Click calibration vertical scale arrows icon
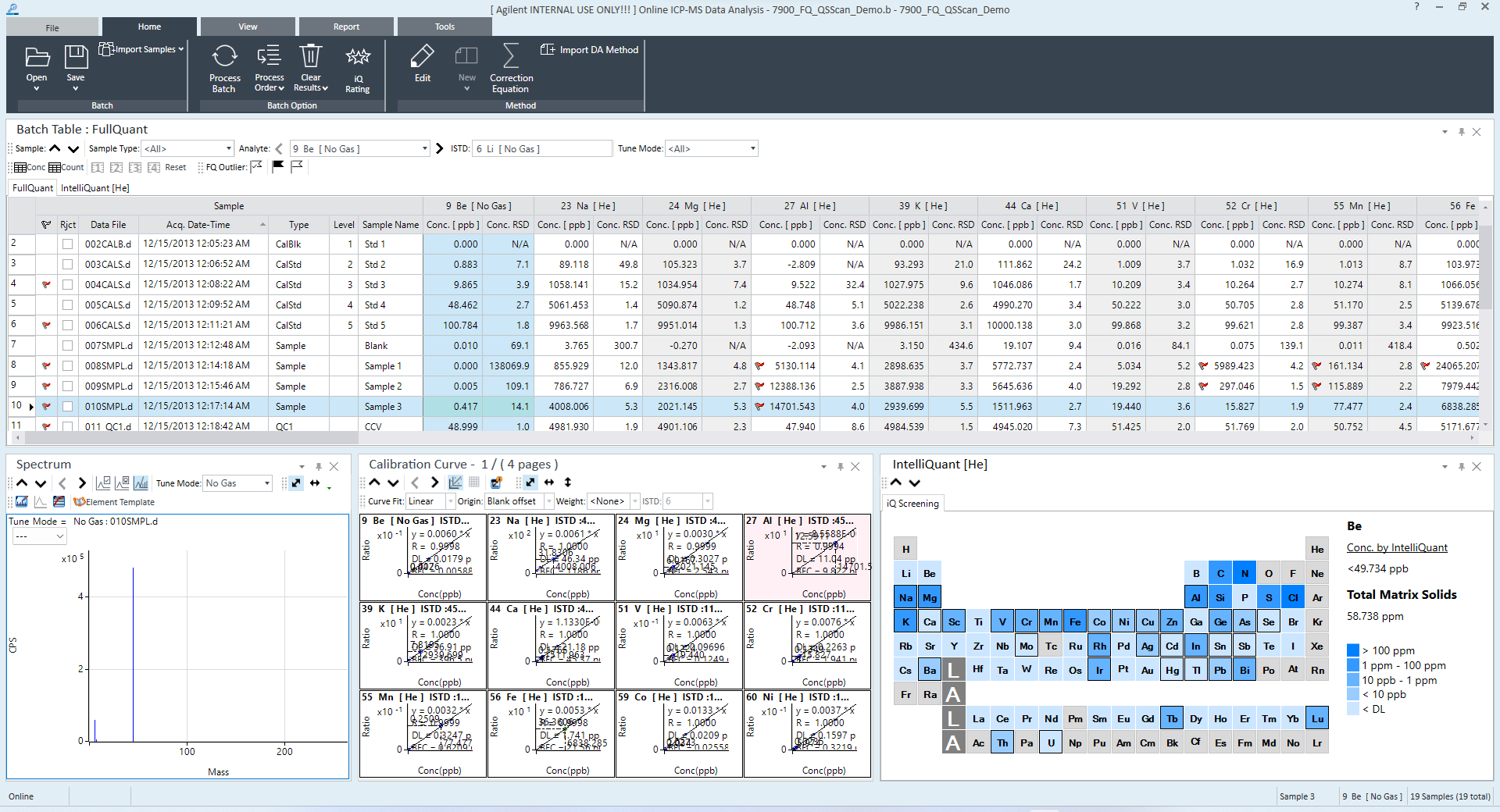 pos(568,483)
